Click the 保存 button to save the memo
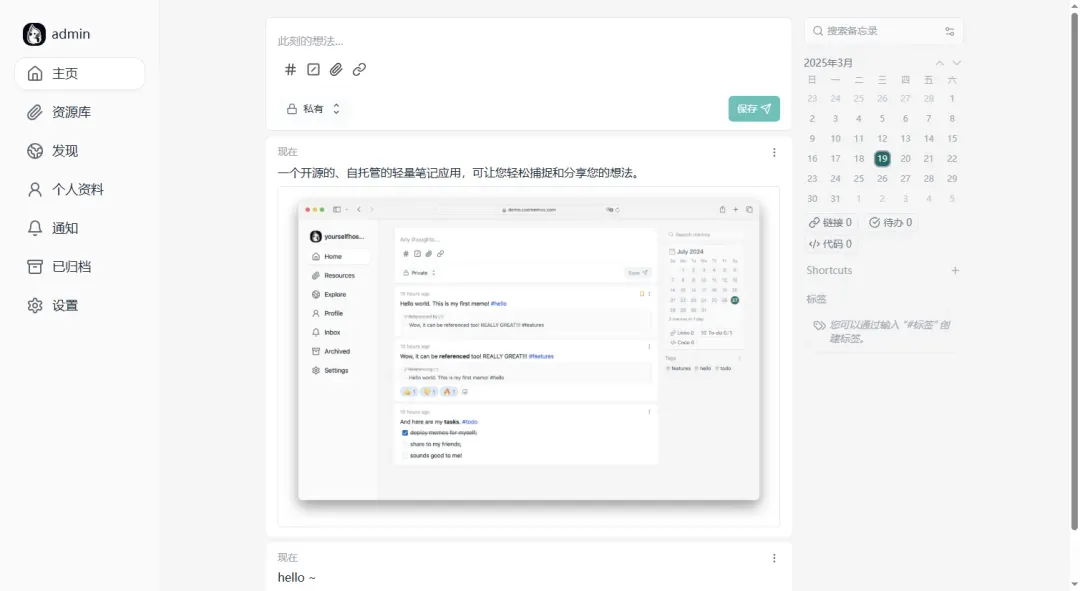Viewport: 1080px width, 591px height. [x=753, y=108]
